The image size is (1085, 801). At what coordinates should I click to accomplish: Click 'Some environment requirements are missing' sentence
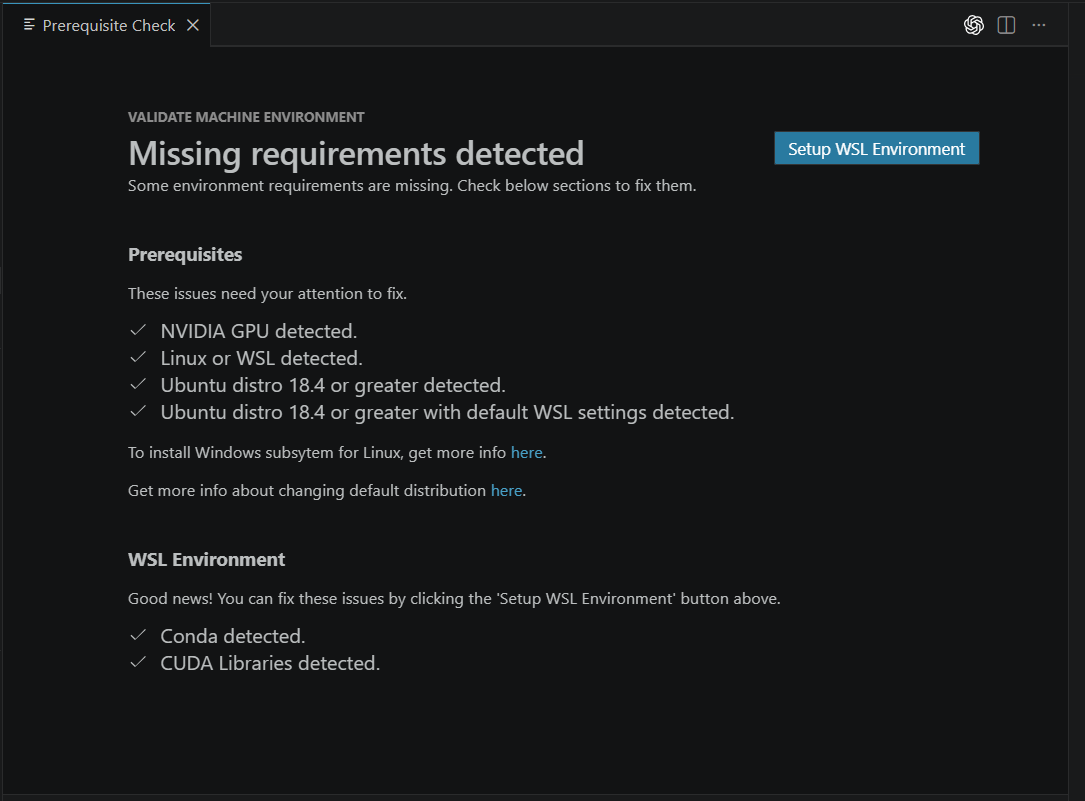point(412,185)
